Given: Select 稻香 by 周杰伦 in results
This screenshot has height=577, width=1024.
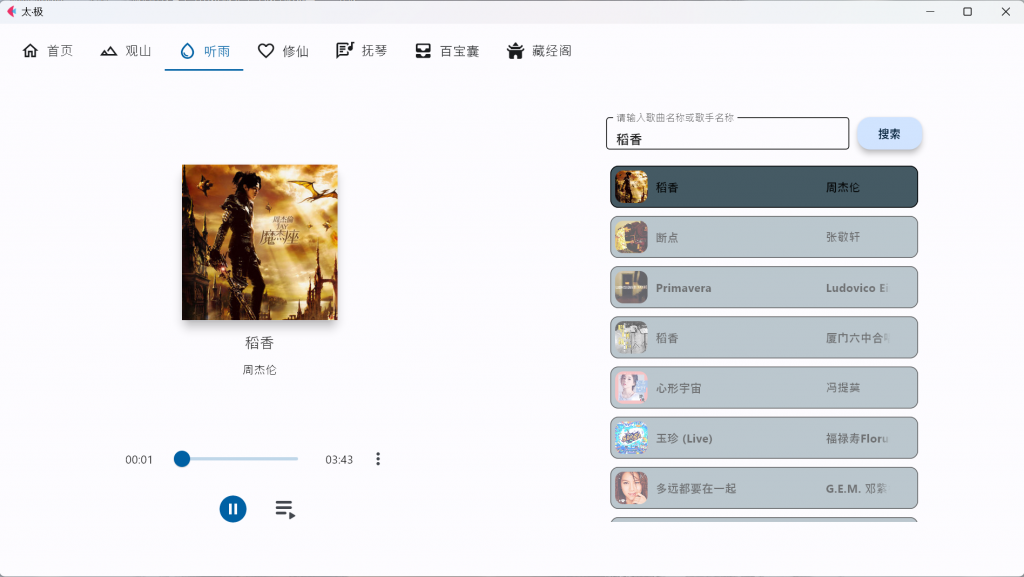Looking at the screenshot, I should [764, 187].
